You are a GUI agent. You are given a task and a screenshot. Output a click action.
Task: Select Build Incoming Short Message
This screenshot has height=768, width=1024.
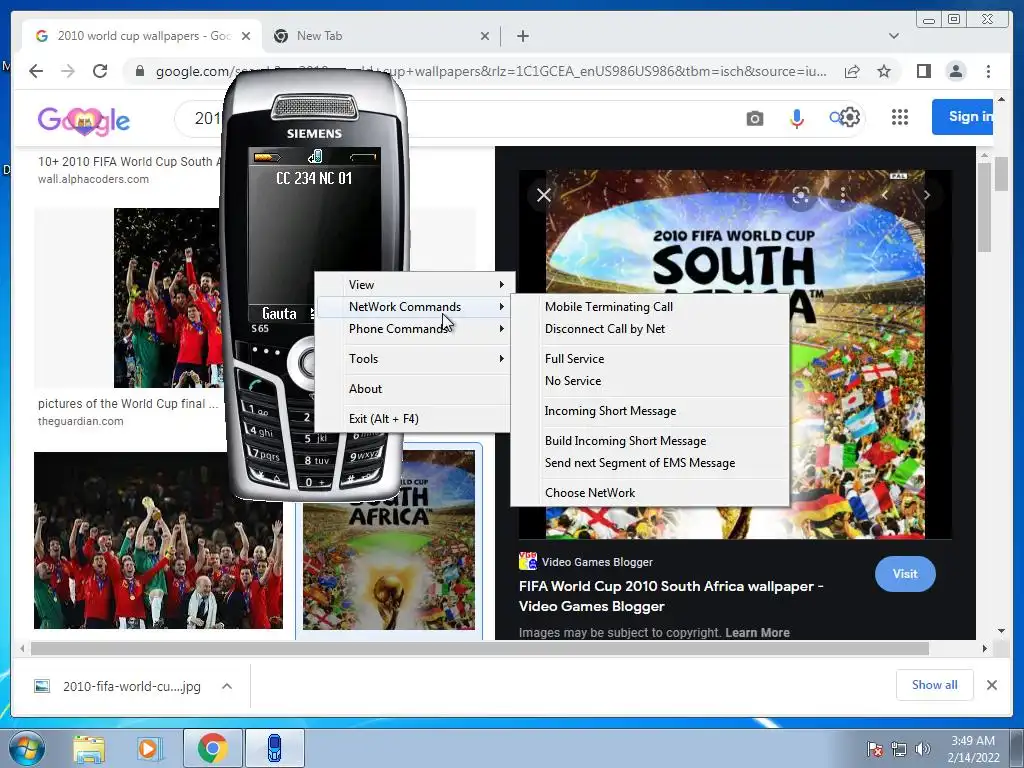[x=650, y=441]
